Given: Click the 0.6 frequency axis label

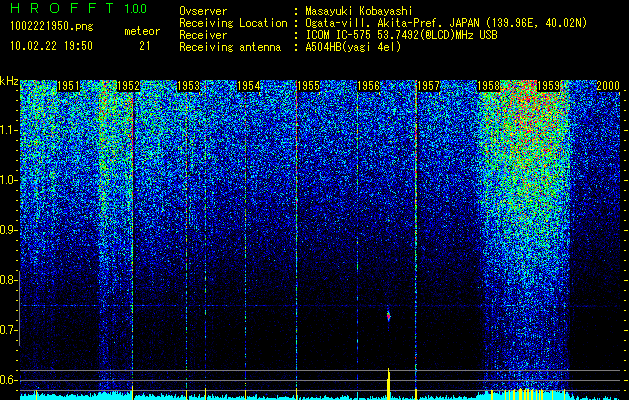Looking at the screenshot, I should (7, 380).
